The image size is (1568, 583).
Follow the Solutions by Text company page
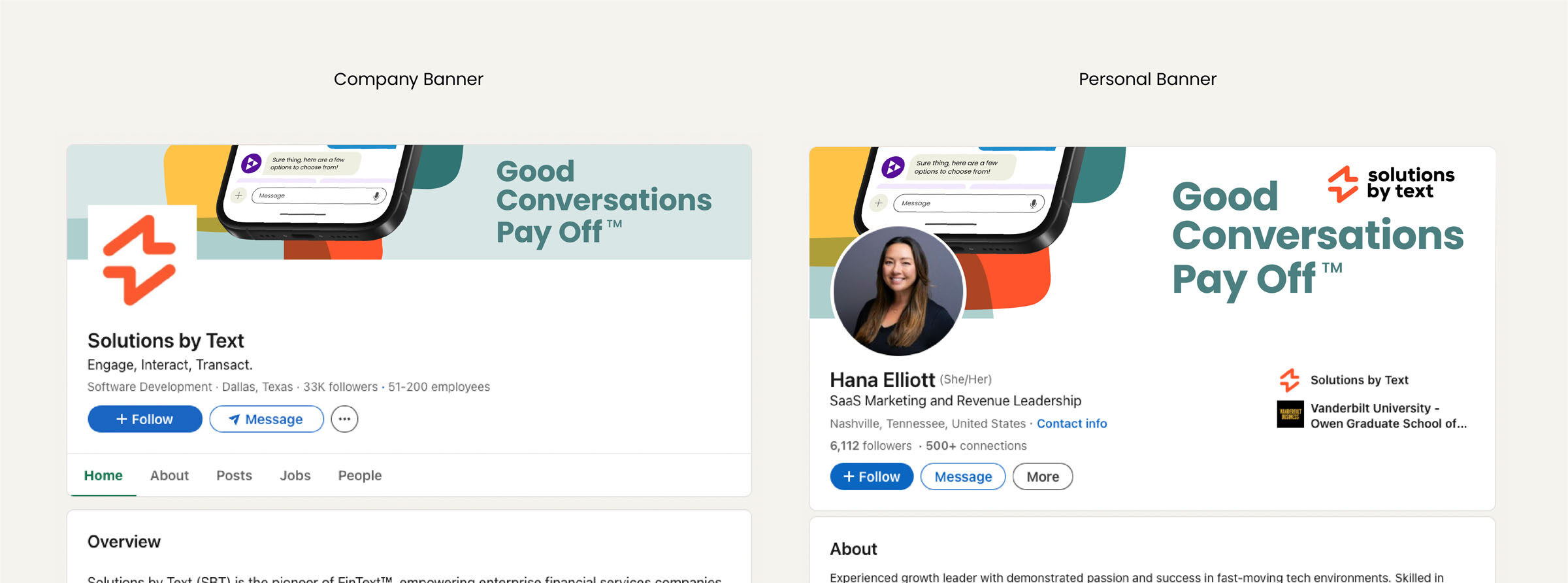click(x=145, y=419)
